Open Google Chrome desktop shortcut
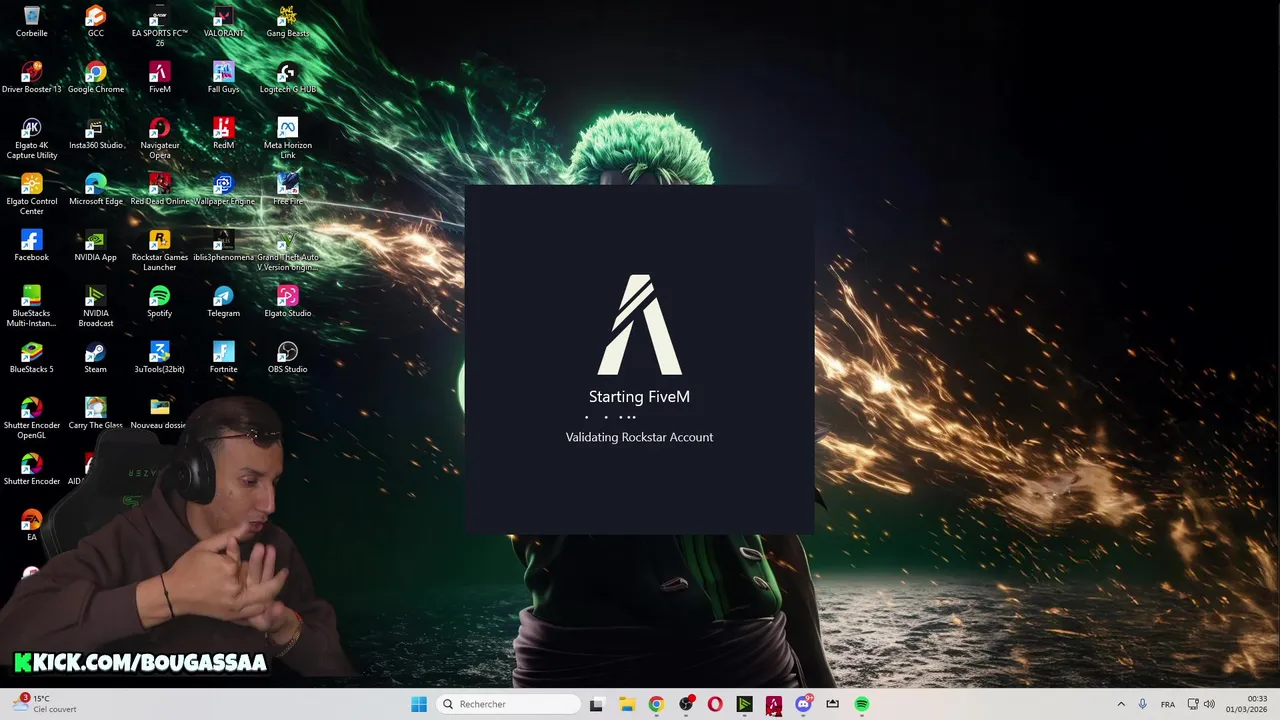Image resolution: width=1280 pixels, height=720 pixels. tap(95, 78)
